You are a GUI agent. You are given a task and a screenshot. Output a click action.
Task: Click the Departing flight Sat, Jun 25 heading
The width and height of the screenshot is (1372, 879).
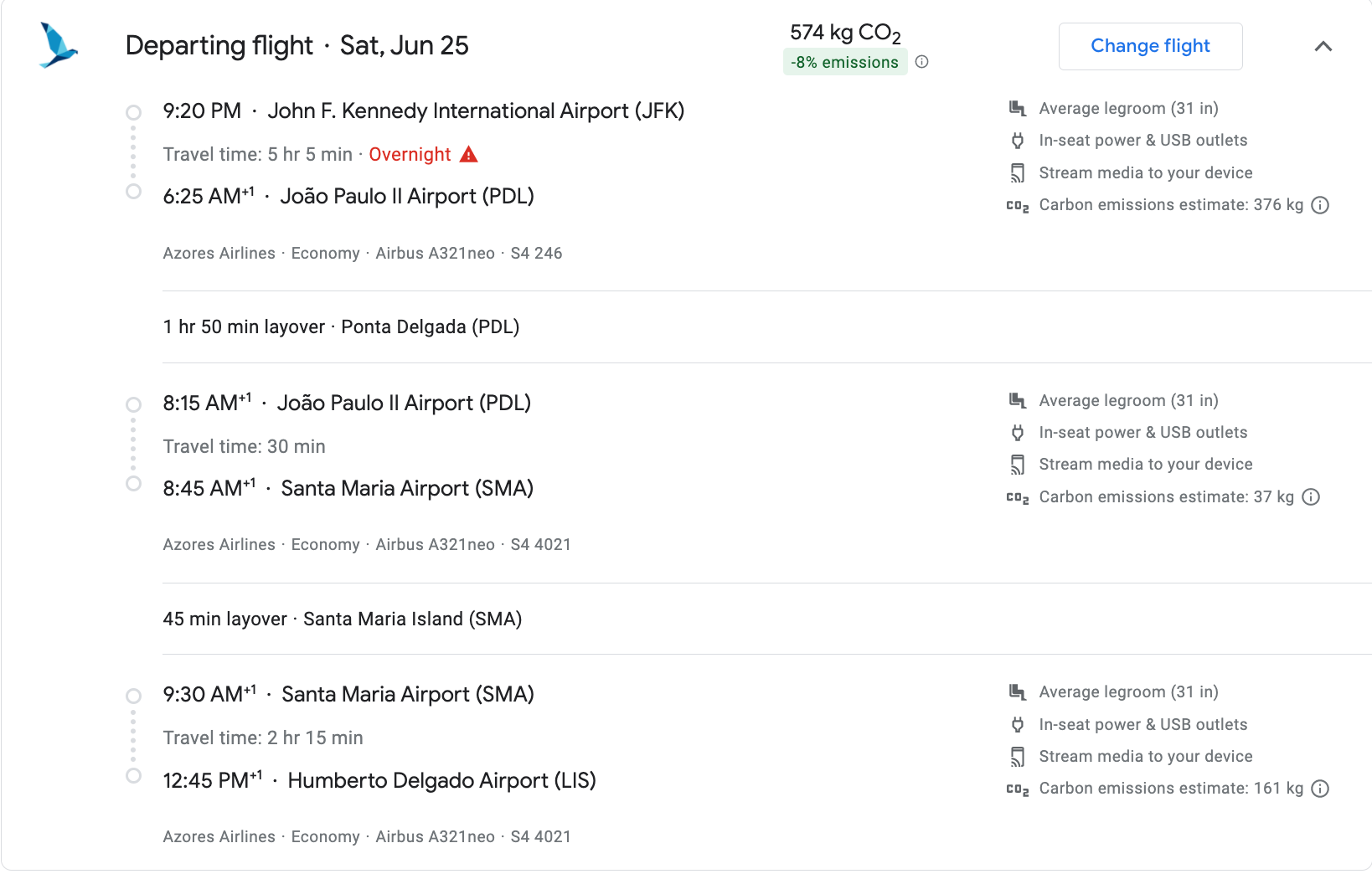pyautogui.click(x=297, y=45)
